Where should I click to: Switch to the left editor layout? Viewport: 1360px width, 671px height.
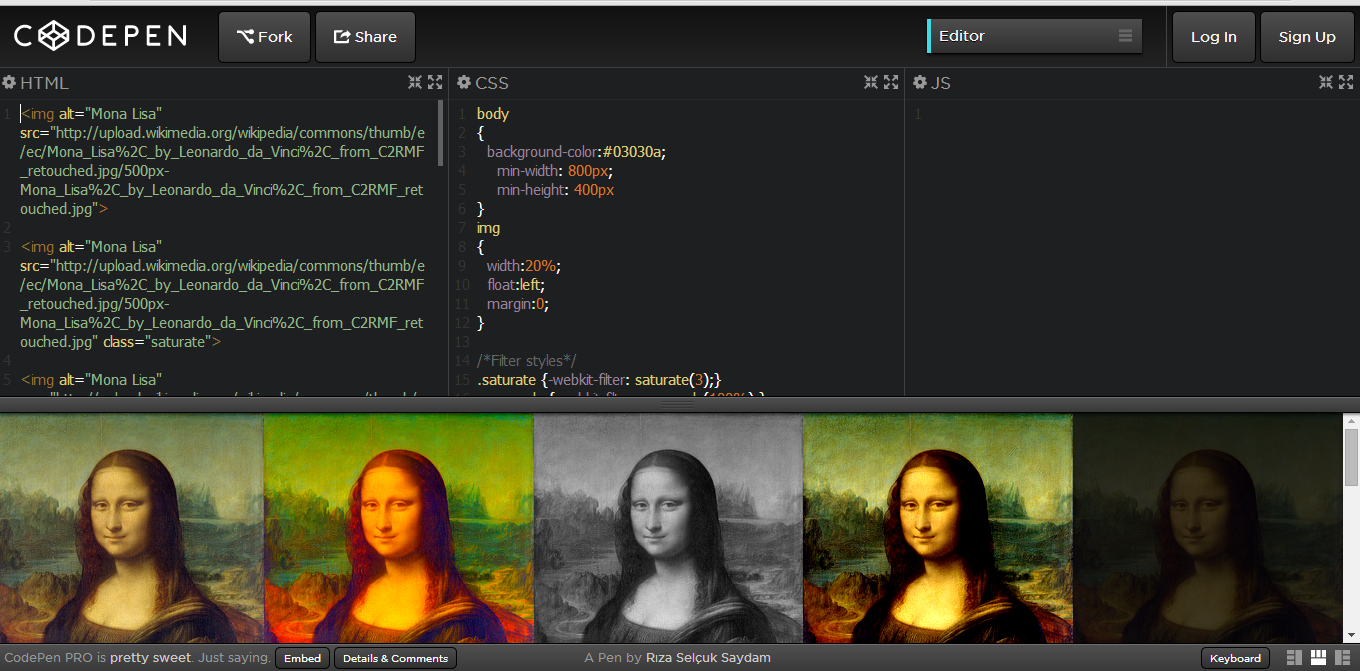point(1293,658)
